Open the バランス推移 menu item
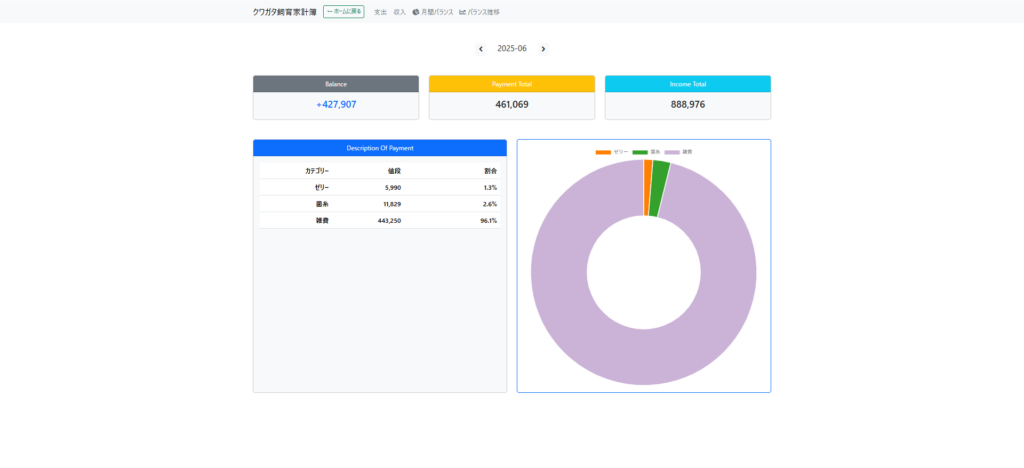The image size is (1024, 468). (x=479, y=12)
